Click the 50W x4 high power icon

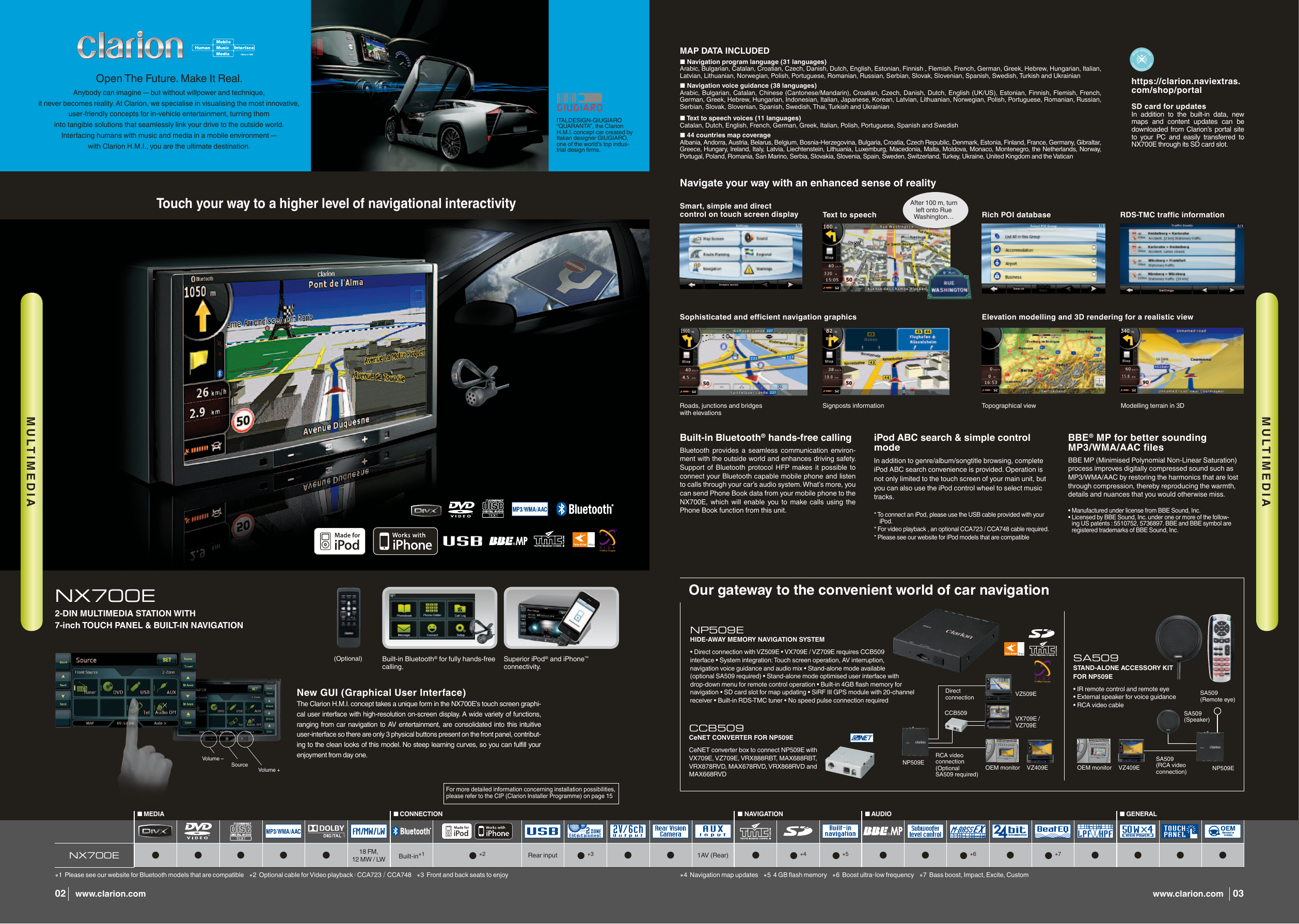click(x=1137, y=831)
